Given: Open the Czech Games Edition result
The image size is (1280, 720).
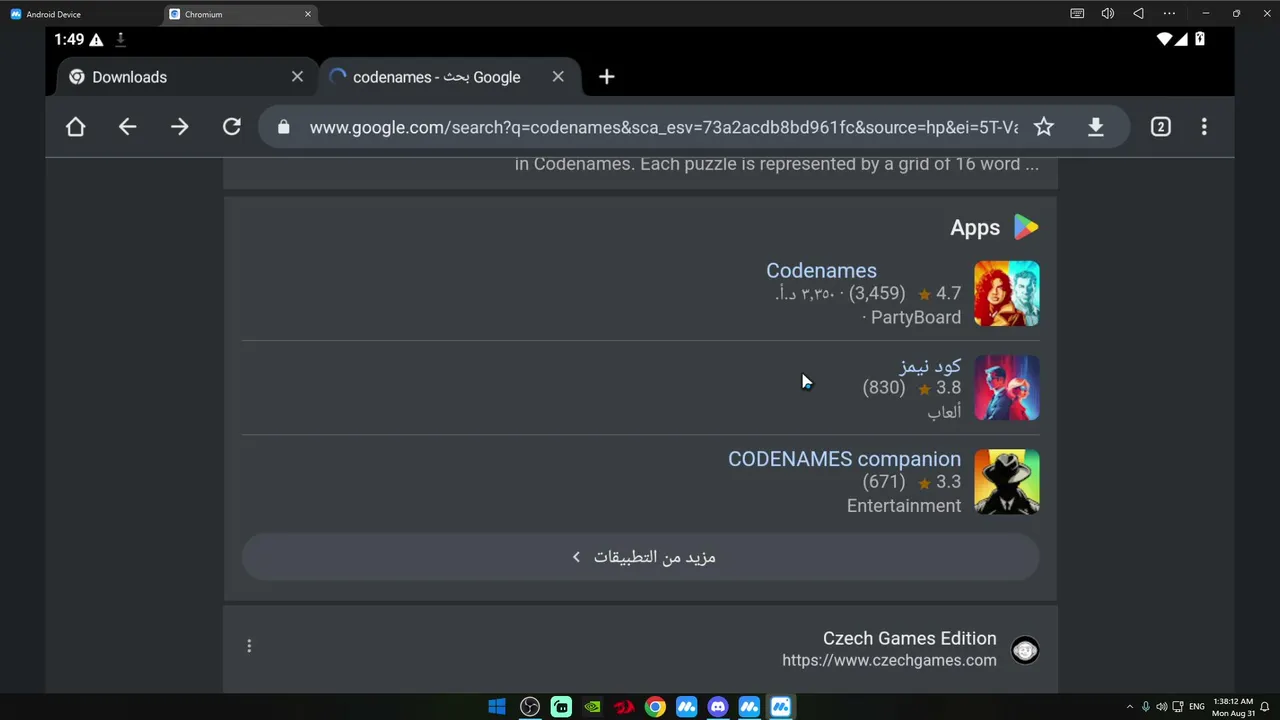Looking at the screenshot, I should pyautogui.click(x=910, y=638).
